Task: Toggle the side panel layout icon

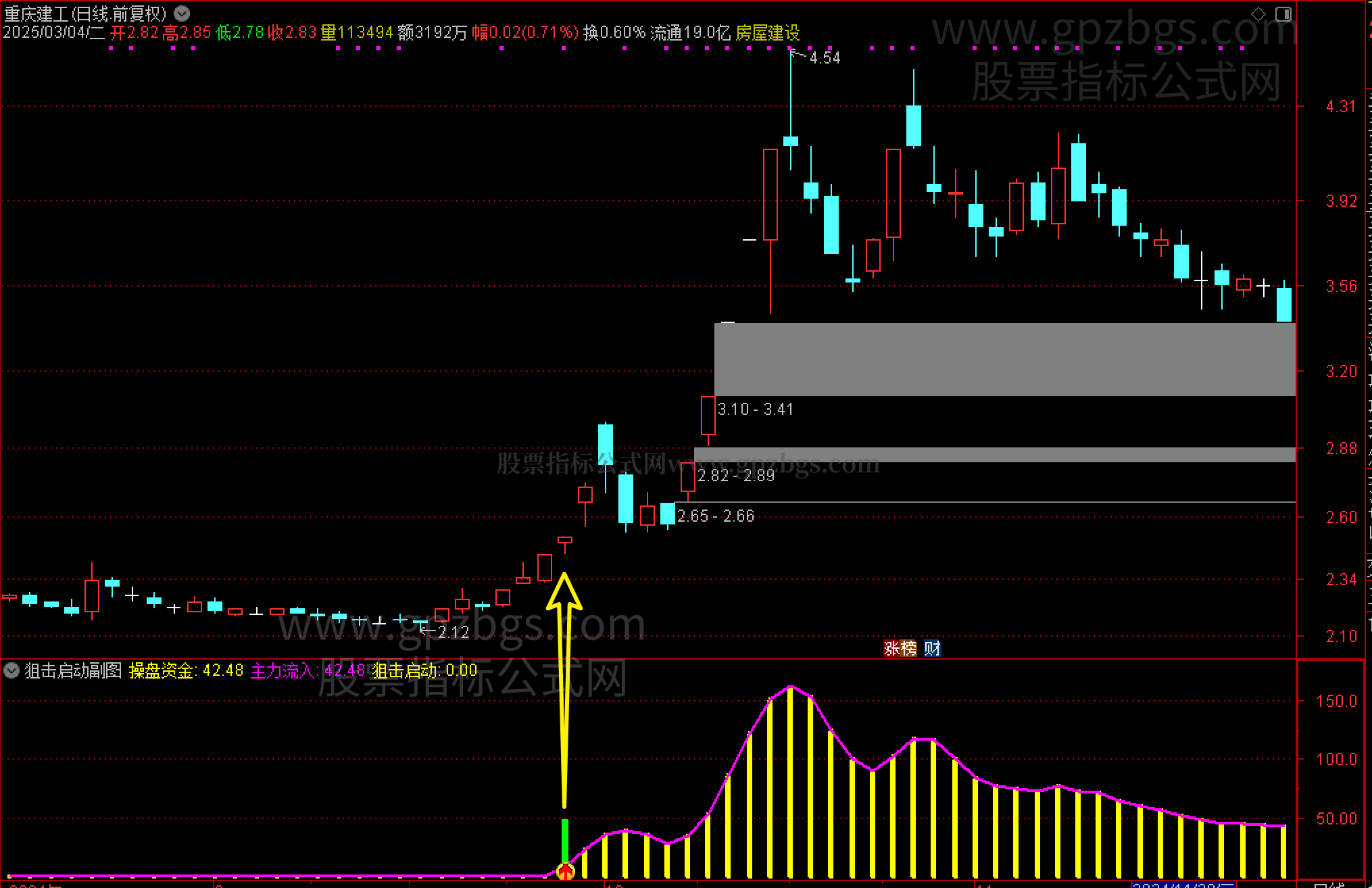Action: click(1283, 14)
